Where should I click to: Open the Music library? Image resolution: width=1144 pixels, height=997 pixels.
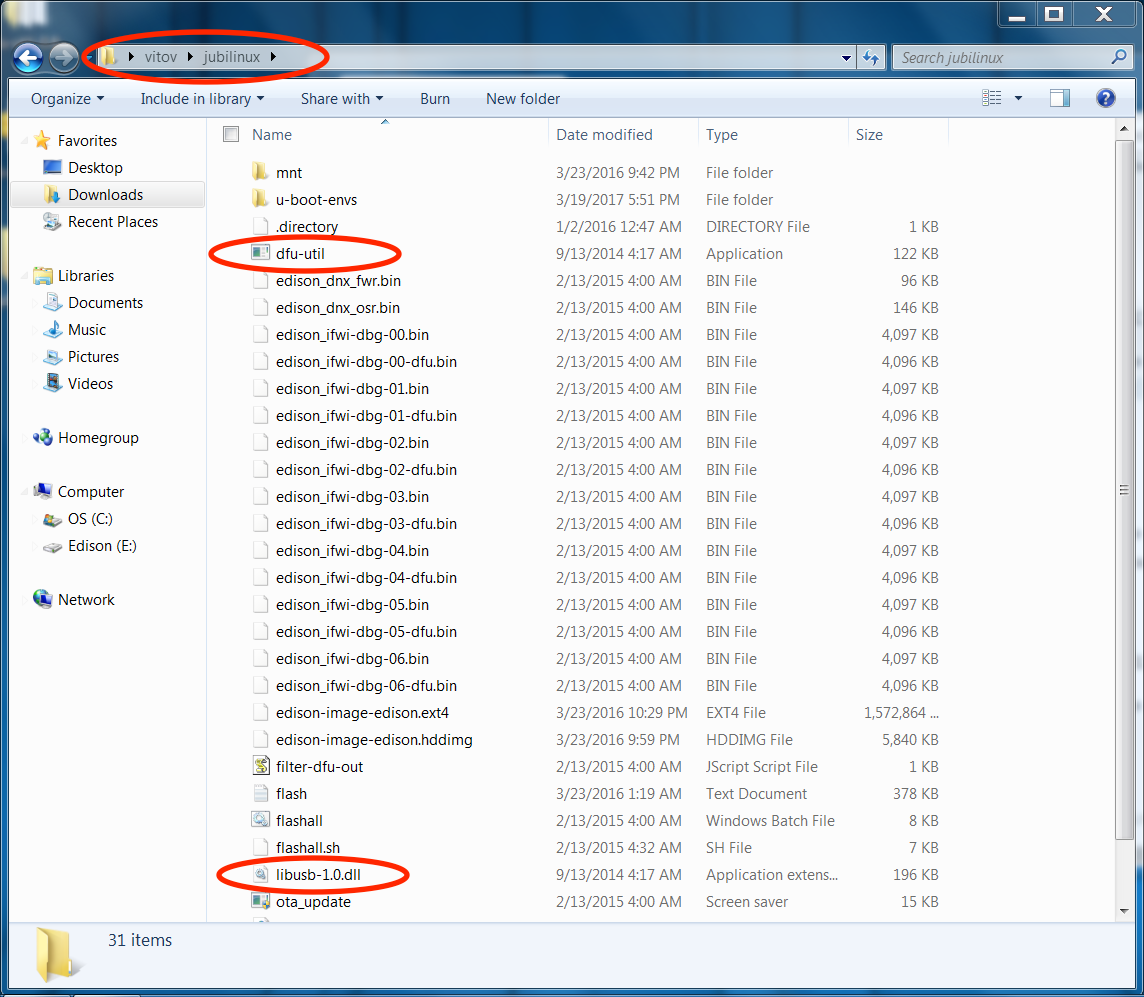[x=87, y=330]
